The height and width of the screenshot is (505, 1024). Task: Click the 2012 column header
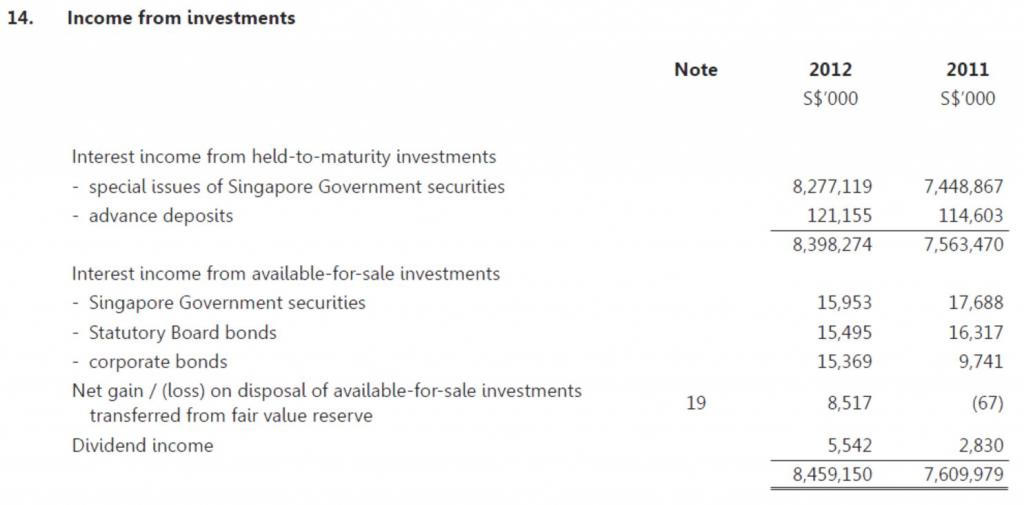click(x=831, y=69)
